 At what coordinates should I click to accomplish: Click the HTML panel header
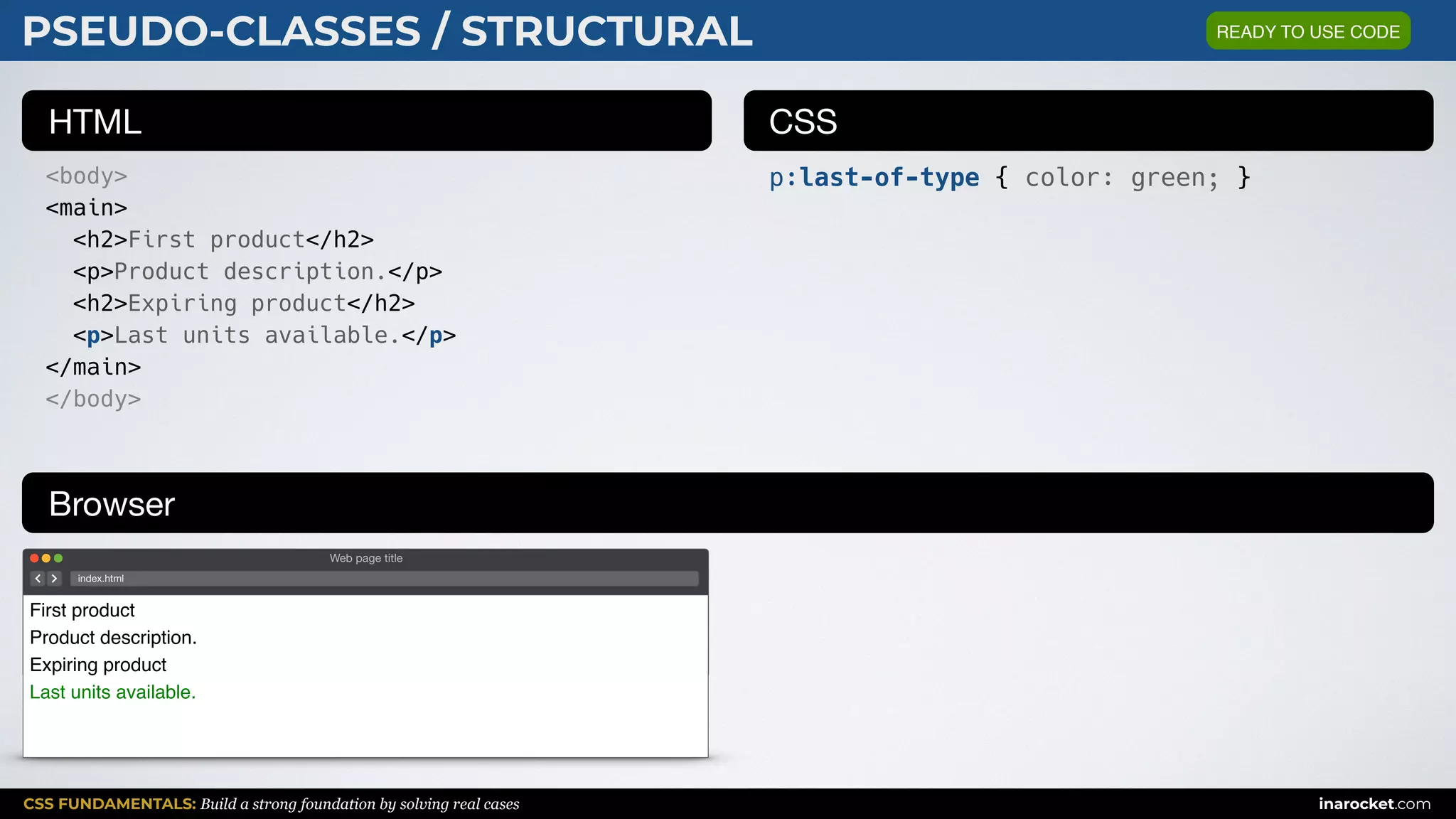[x=366, y=121]
